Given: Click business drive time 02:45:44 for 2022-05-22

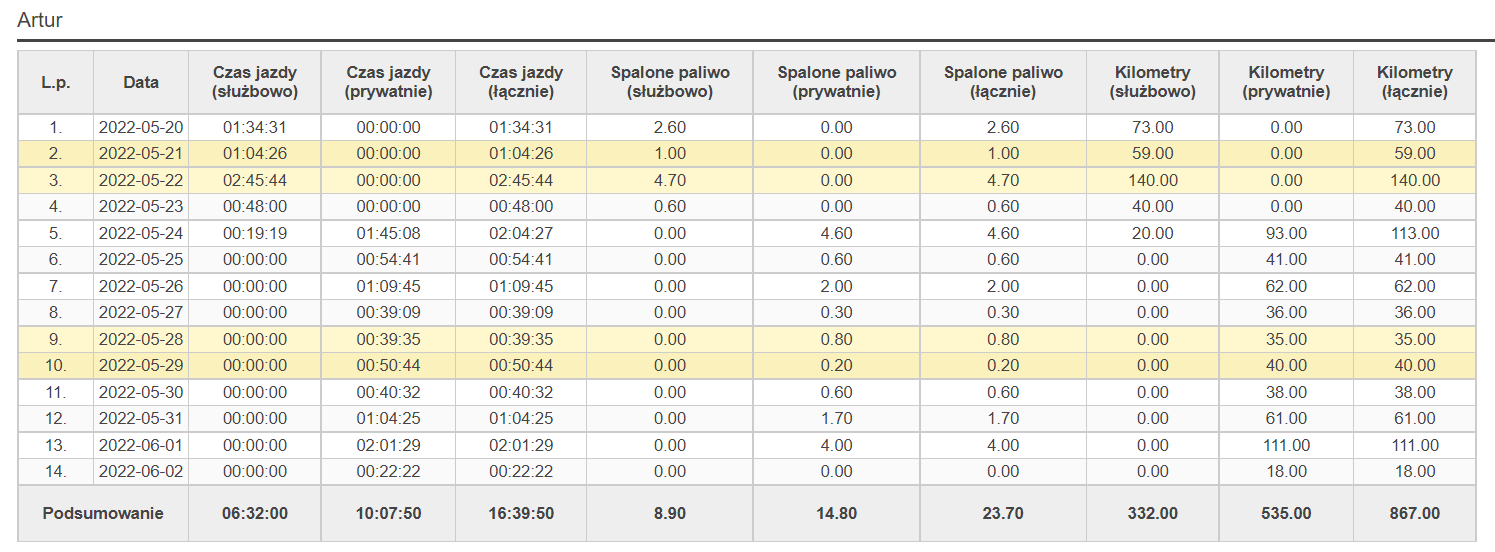Looking at the screenshot, I should (255, 181).
